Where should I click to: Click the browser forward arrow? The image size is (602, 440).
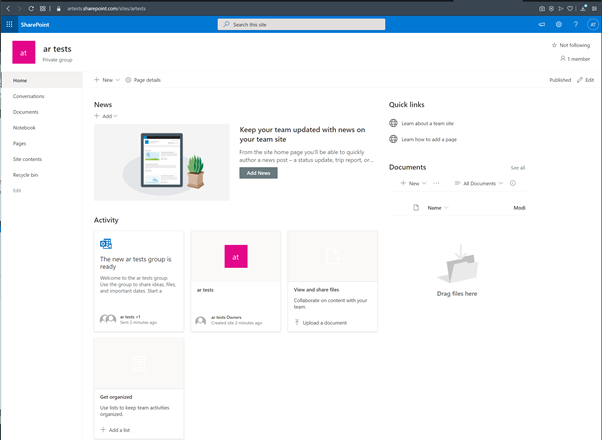click(19, 8)
